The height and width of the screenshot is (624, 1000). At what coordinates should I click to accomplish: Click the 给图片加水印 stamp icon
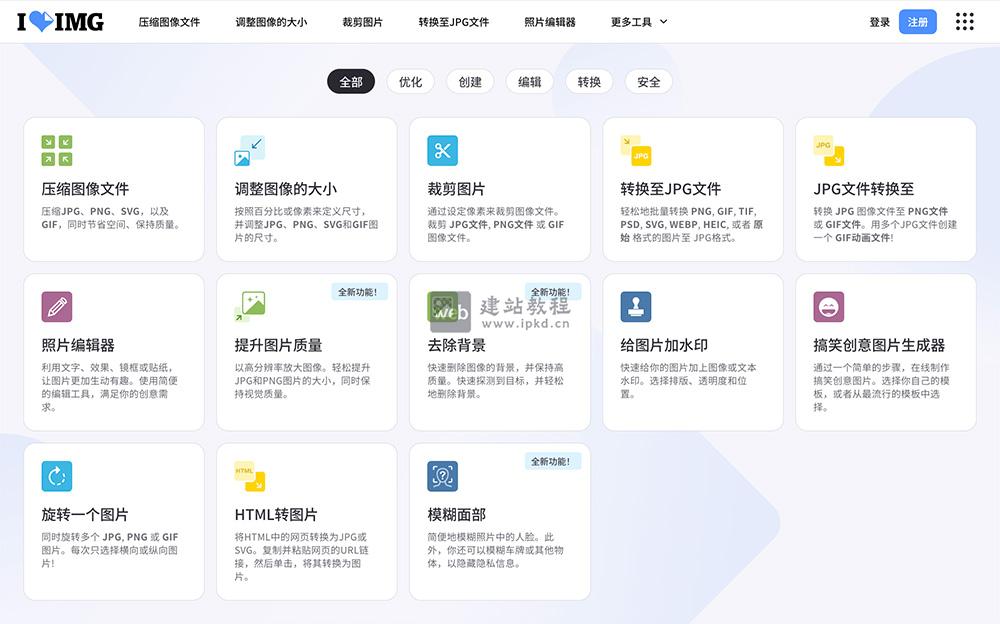point(634,307)
